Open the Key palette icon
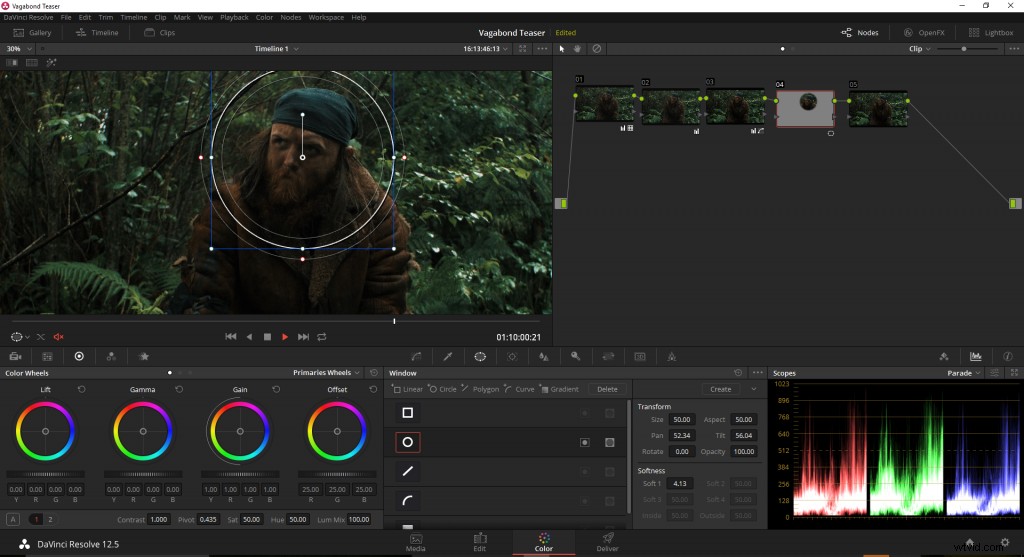 click(576, 356)
